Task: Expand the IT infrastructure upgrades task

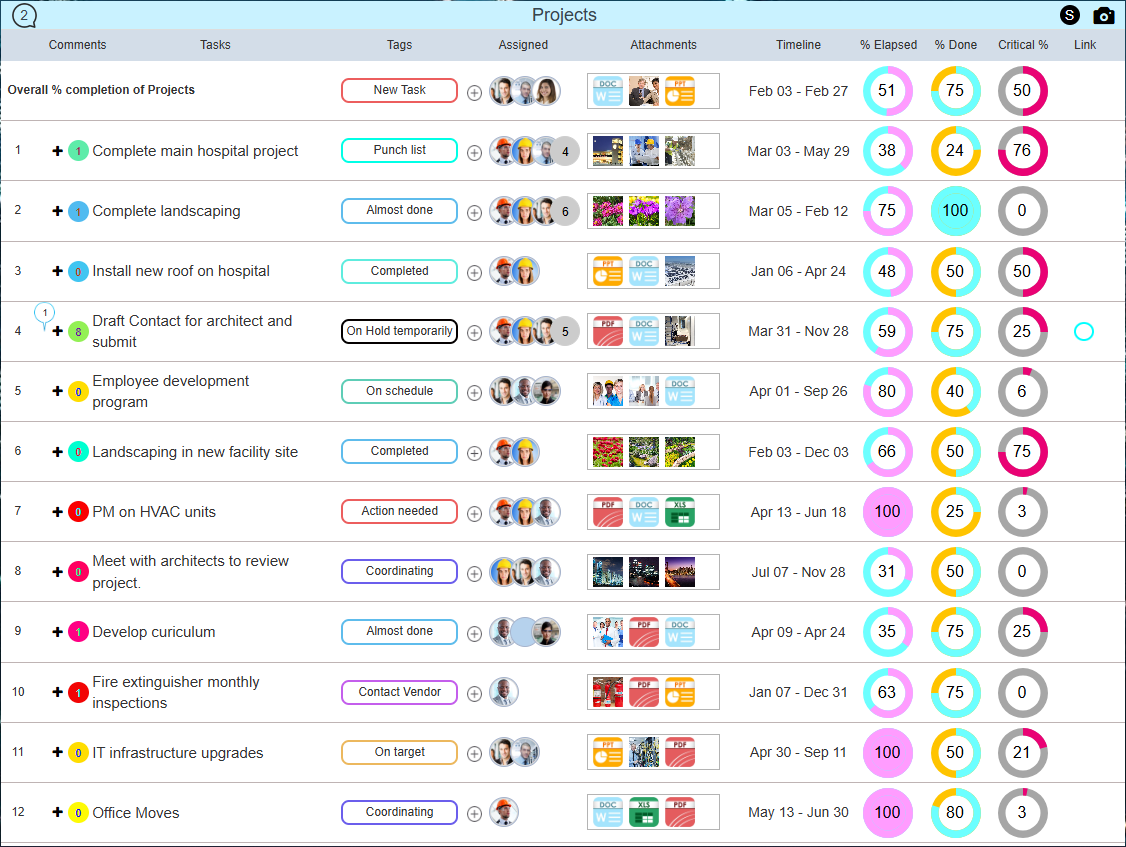Action: click(57, 753)
